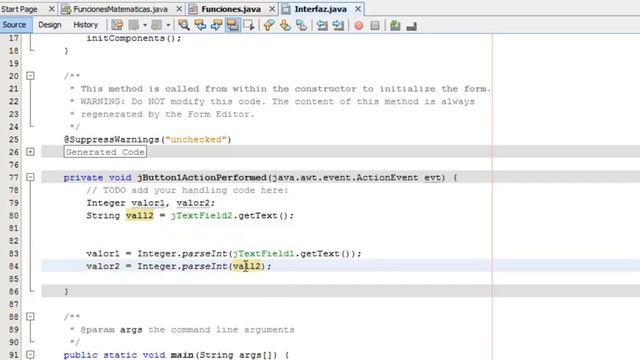Go to previous occurrence icon

coord(200,25)
